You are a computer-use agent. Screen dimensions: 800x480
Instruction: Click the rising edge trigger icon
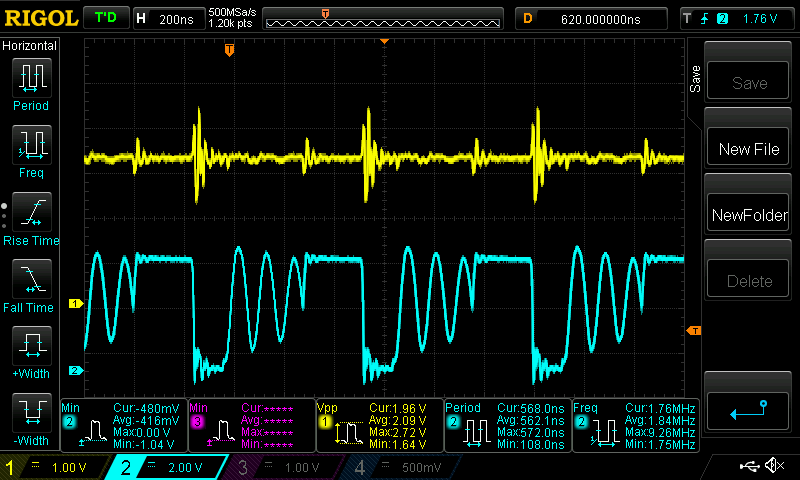coord(705,19)
